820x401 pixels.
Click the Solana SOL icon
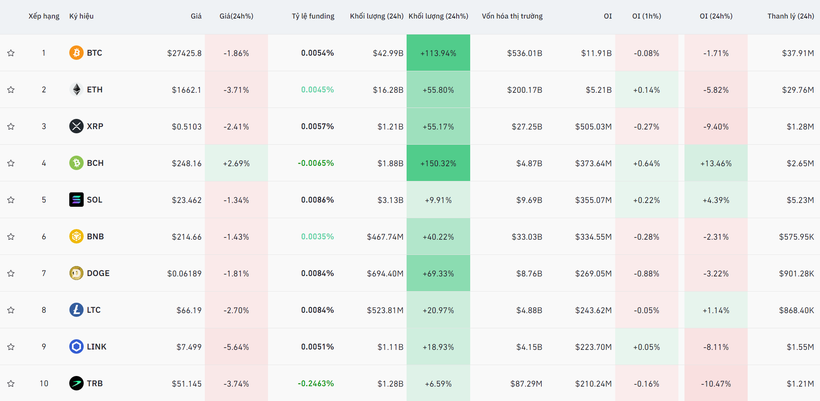click(76, 200)
